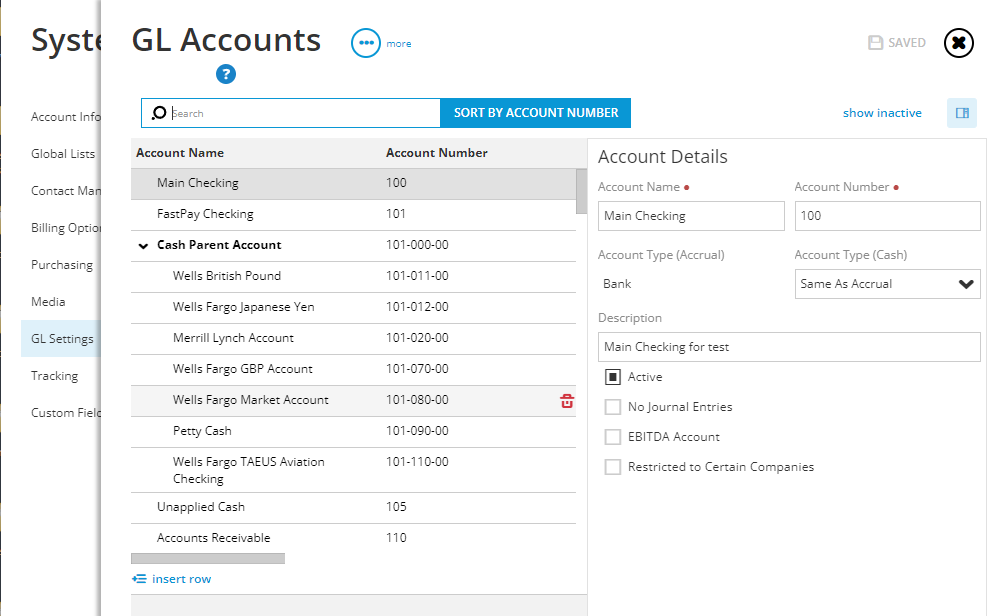
Task: Click the circular X close icon
Action: tap(957, 43)
